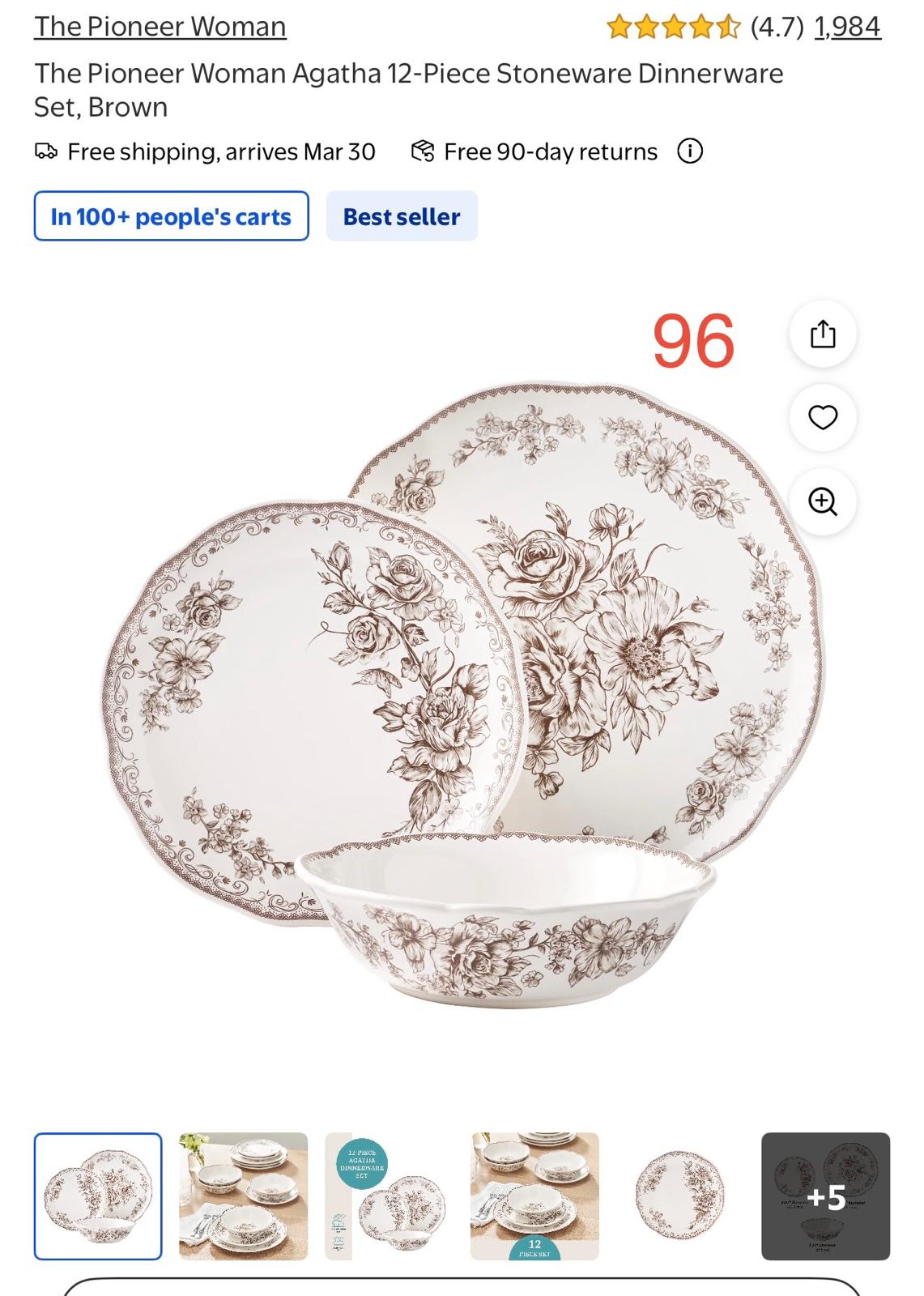Image resolution: width=924 pixels, height=1296 pixels.
Task: Open the returns info circle icon
Action: pyautogui.click(x=690, y=151)
